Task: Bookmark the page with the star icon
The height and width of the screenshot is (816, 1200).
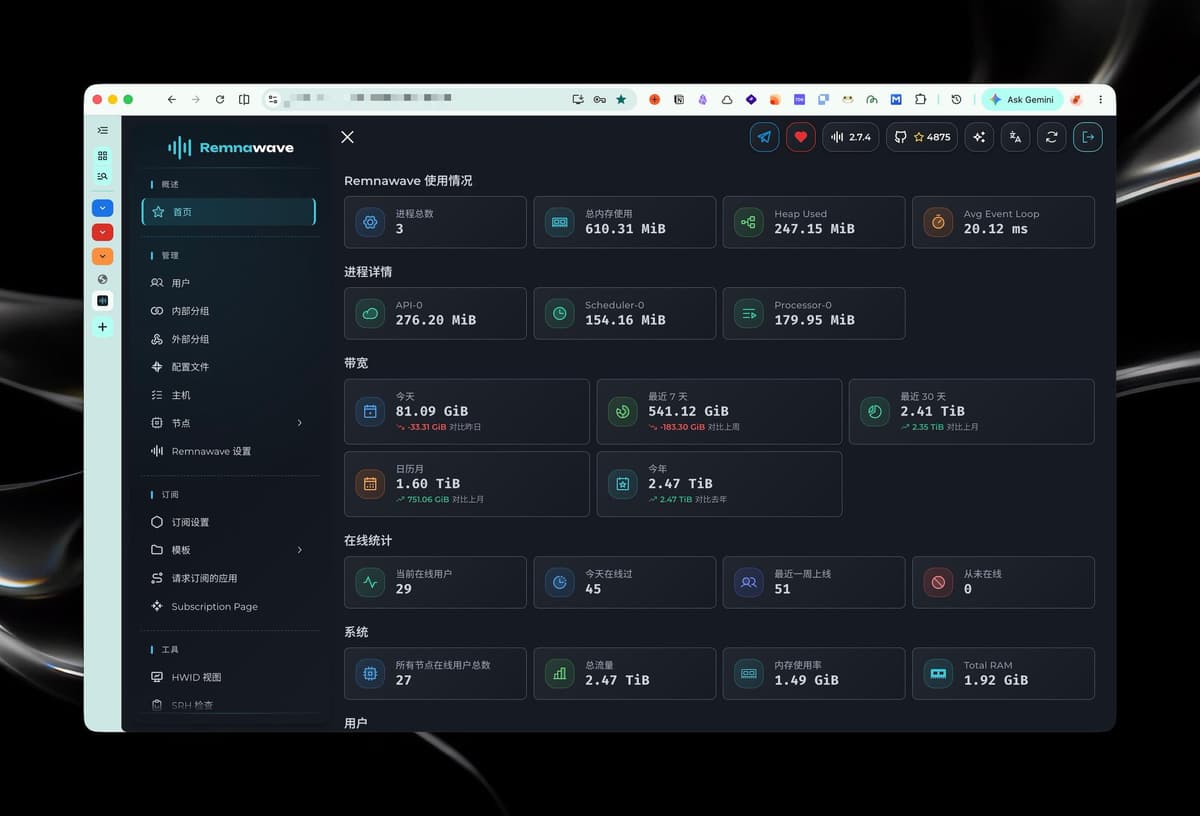Action: tap(621, 100)
